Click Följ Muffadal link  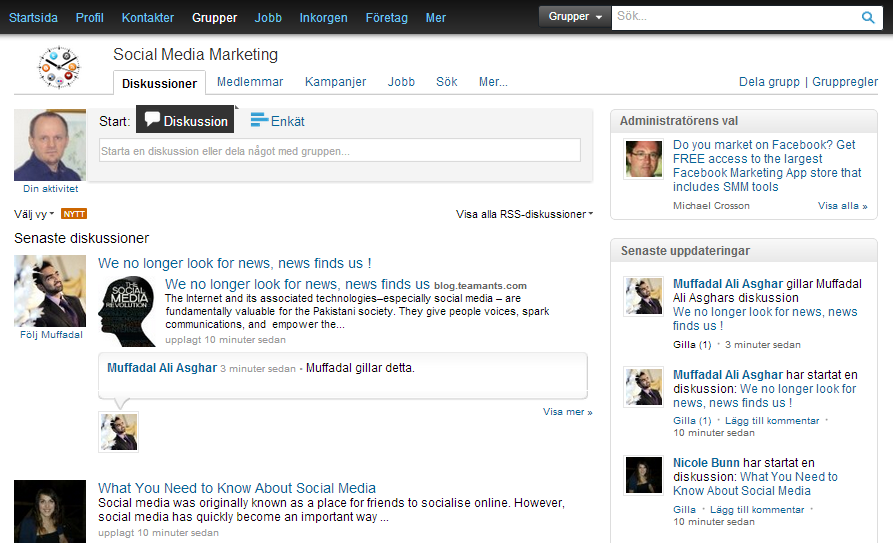click(51, 335)
